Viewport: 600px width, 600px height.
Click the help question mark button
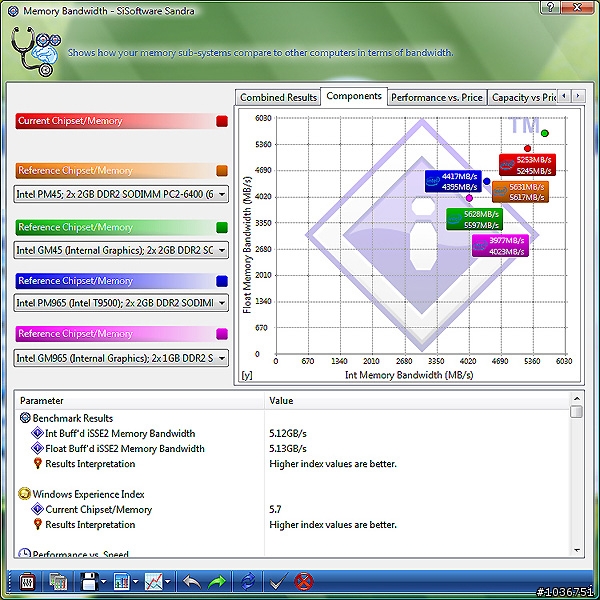point(551,7)
